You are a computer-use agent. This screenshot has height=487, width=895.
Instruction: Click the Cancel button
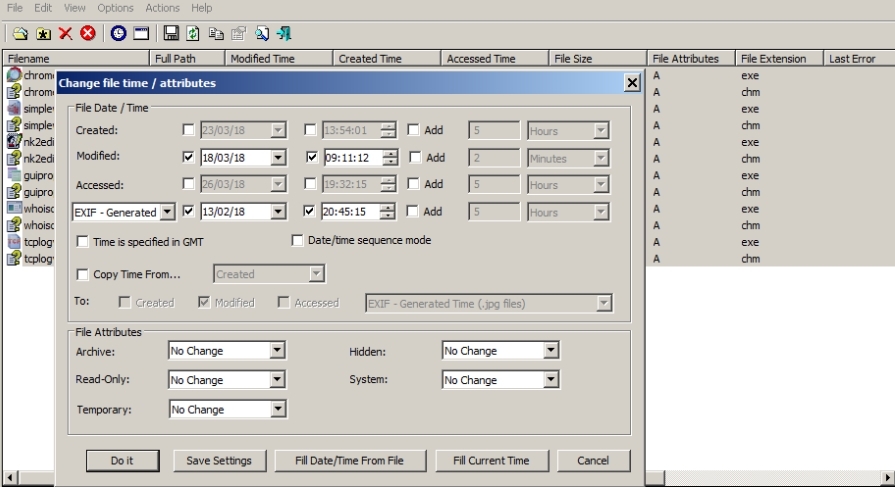tap(592, 460)
